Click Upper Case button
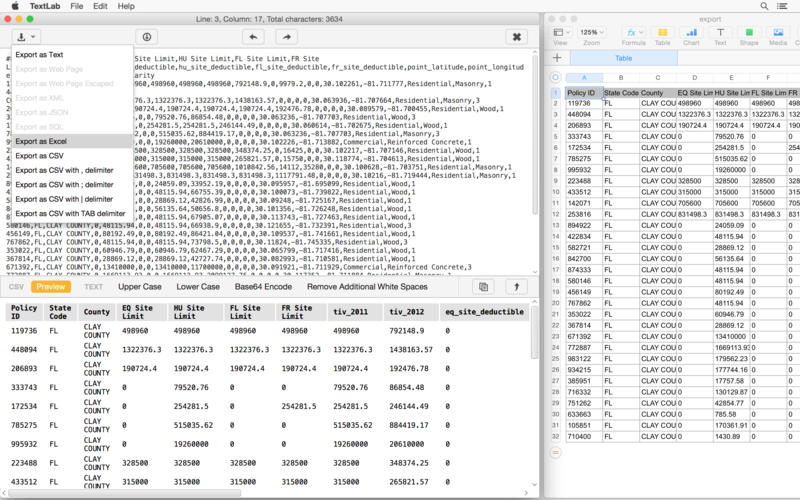This screenshot has height=500, width=800. click(x=140, y=287)
